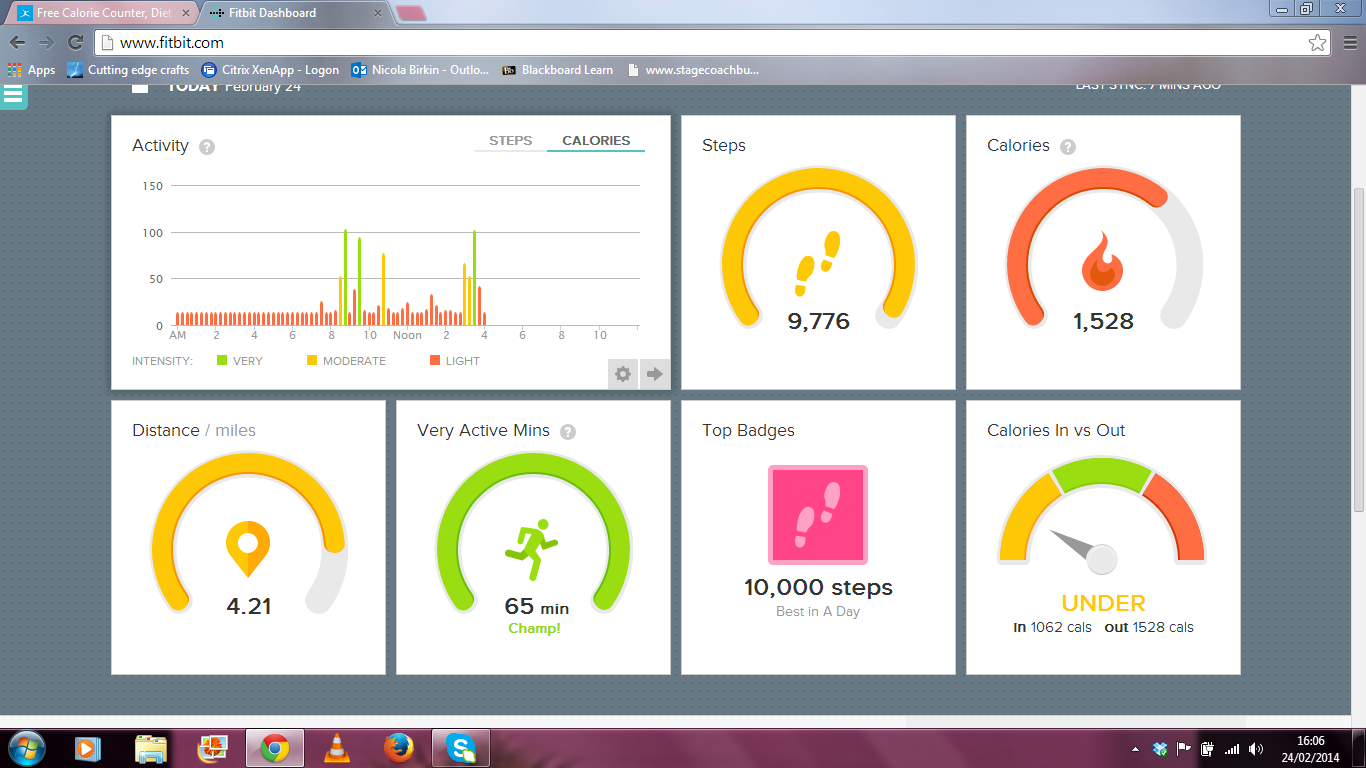This screenshot has height=768, width=1366.
Task: Open the Activity tile settings gear
Action: click(623, 374)
